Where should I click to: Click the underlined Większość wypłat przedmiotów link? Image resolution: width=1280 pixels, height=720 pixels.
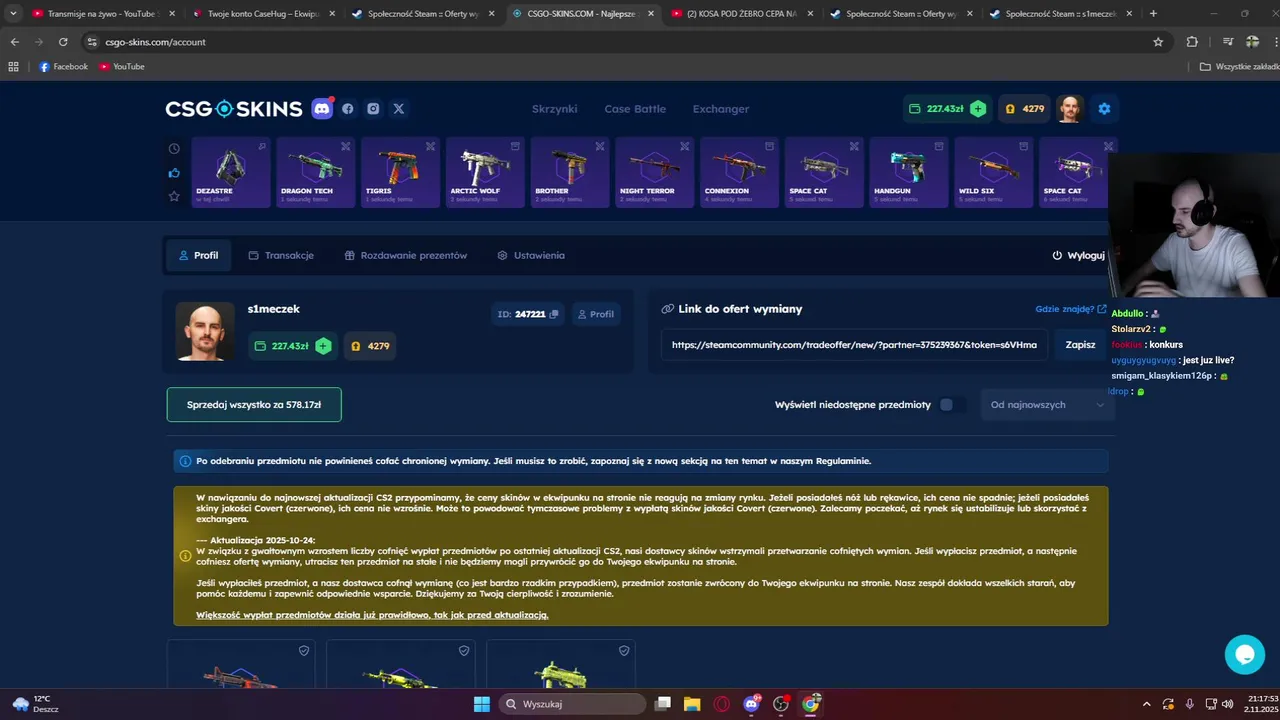[x=372, y=615]
